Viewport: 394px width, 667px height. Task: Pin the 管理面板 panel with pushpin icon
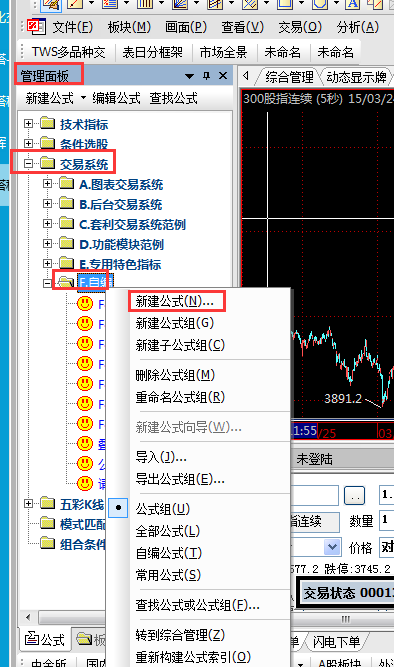206,76
